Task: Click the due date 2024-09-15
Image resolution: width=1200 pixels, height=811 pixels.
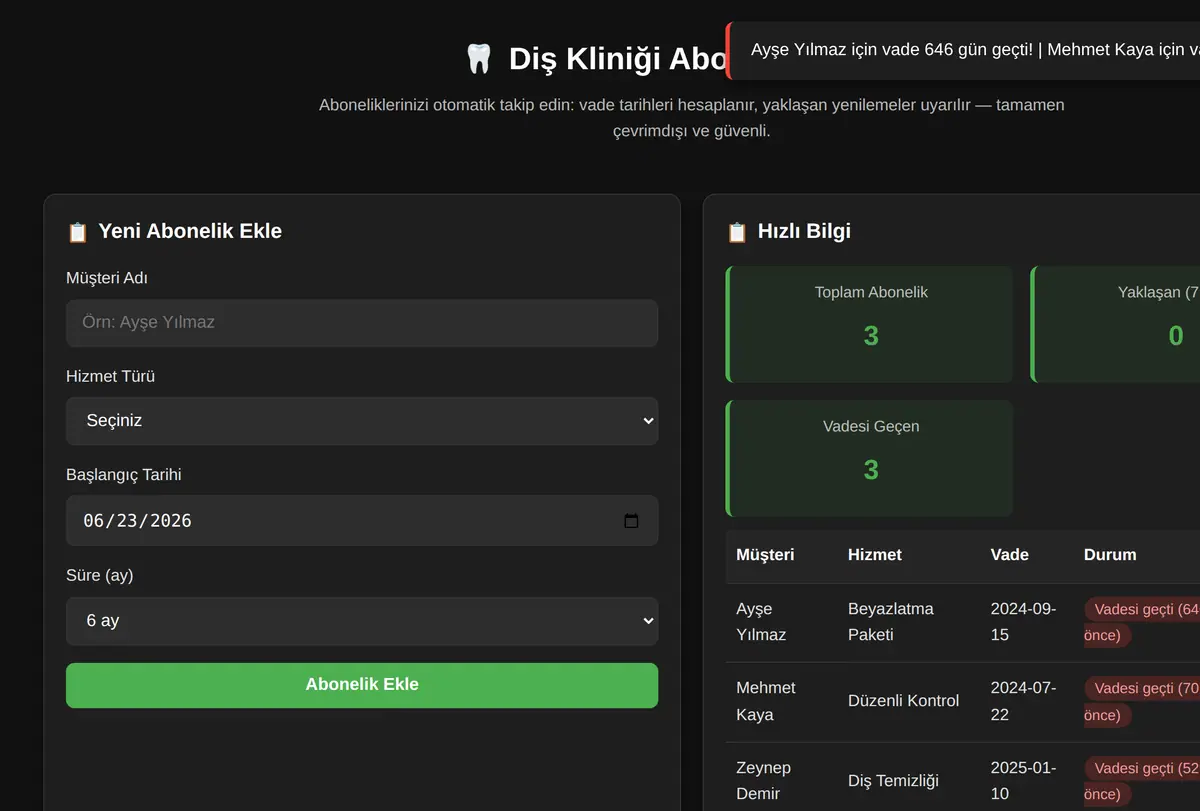Action: click(1024, 622)
